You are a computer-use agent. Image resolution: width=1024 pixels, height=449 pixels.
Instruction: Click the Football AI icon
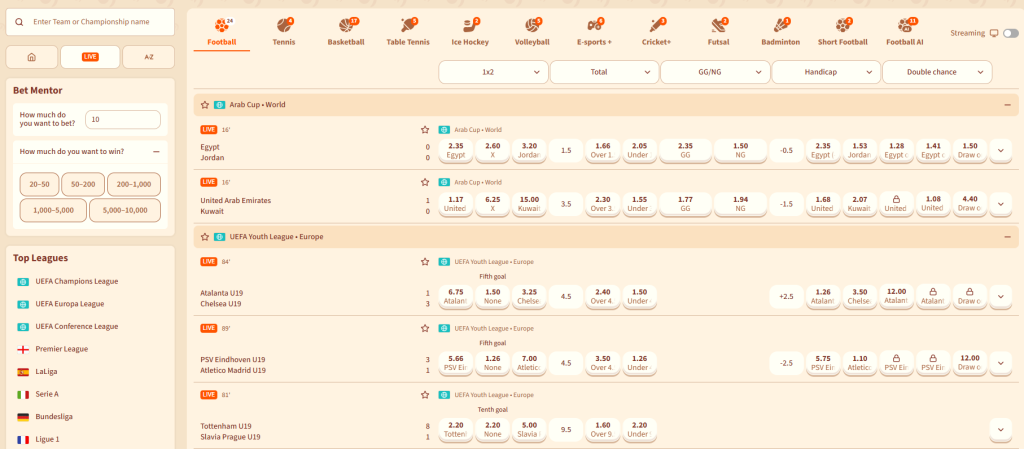(x=904, y=26)
